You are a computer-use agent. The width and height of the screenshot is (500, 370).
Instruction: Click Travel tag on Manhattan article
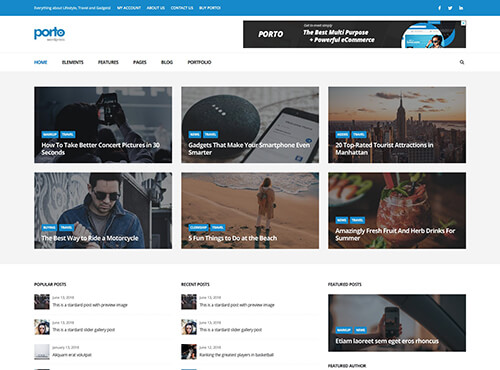point(359,135)
